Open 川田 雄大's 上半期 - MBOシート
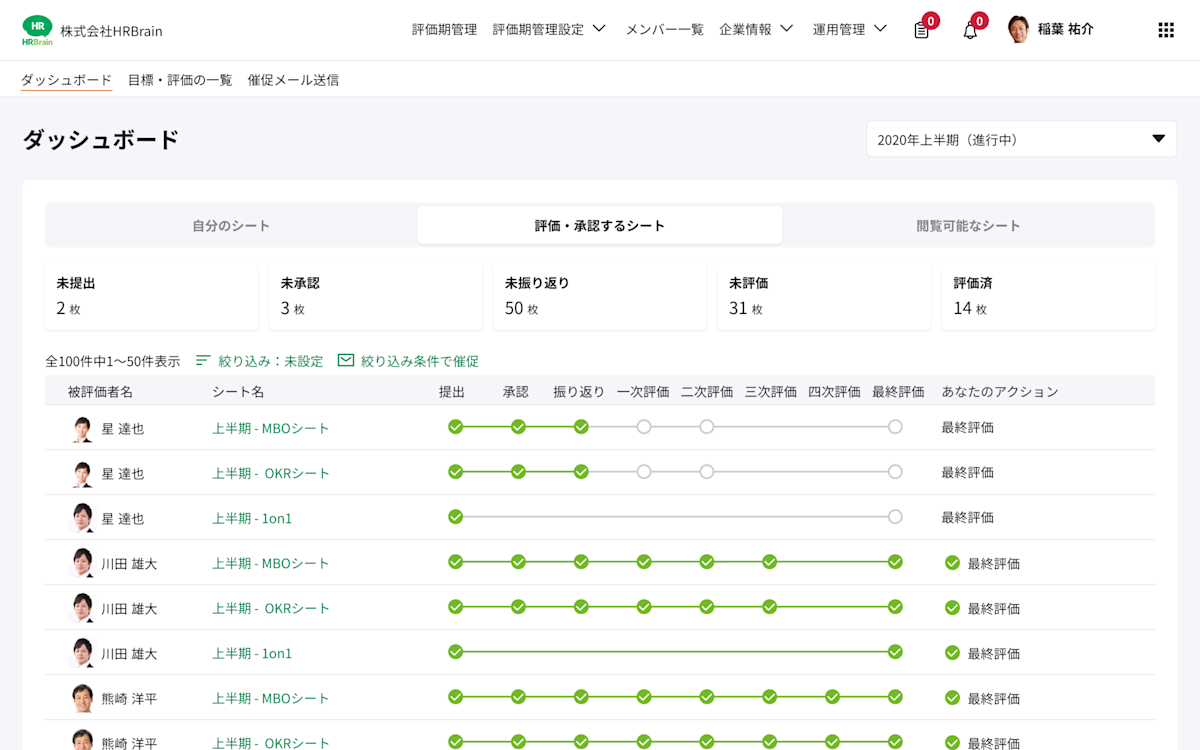The width and height of the screenshot is (1200, 750). pyautogui.click(x=270, y=563)
